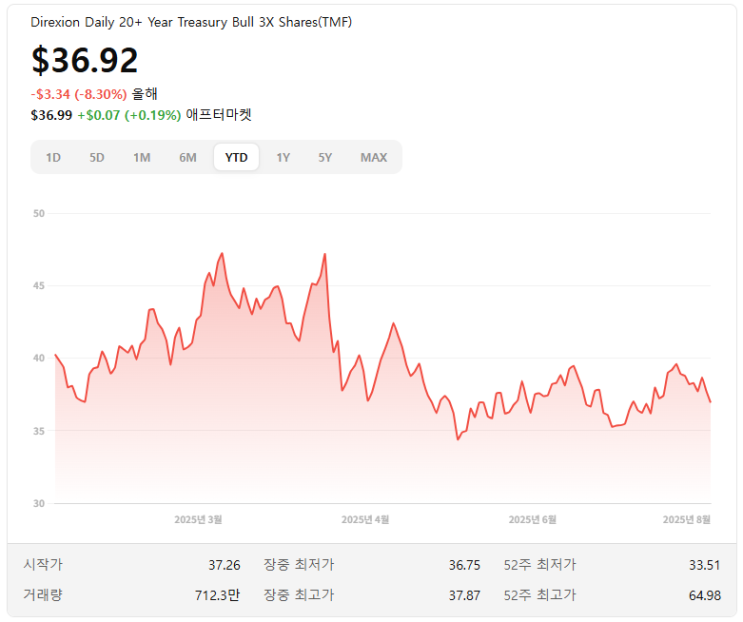743x622 pixels.
Task: Click the 52주 최고가 value 64.98
Action: point(705,595)
